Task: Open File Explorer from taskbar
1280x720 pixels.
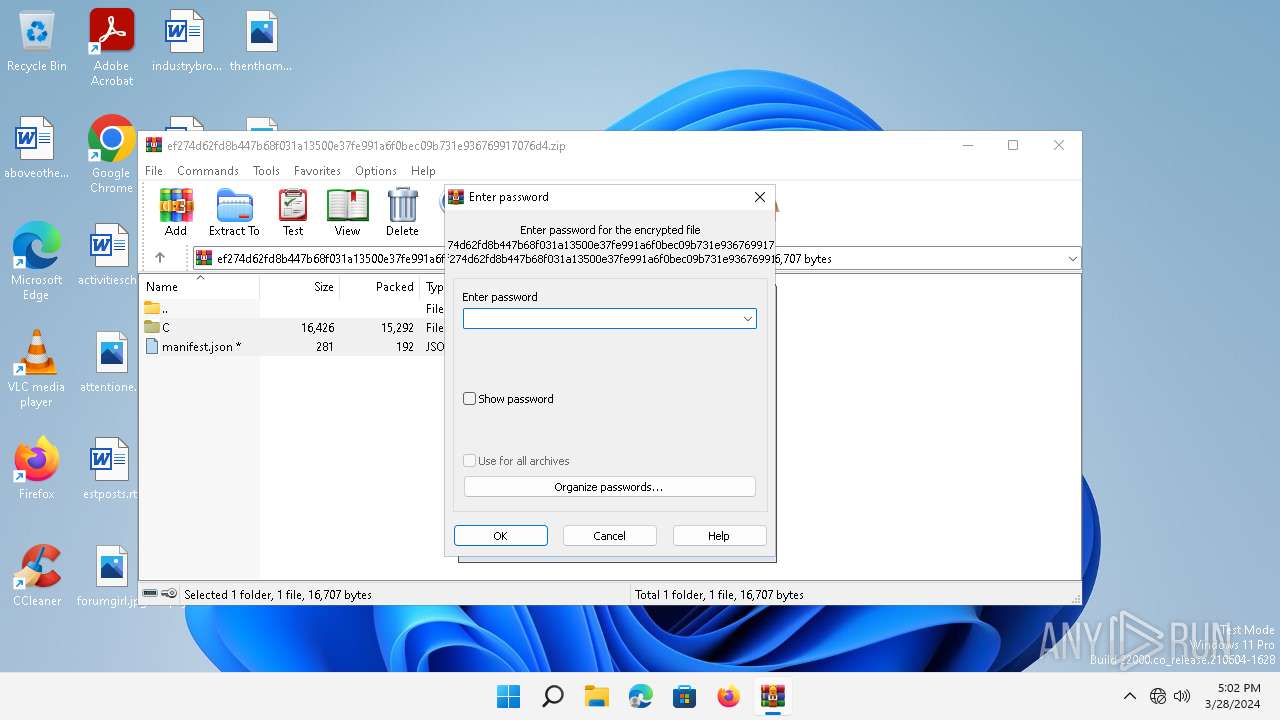Action: click(596, 696)
